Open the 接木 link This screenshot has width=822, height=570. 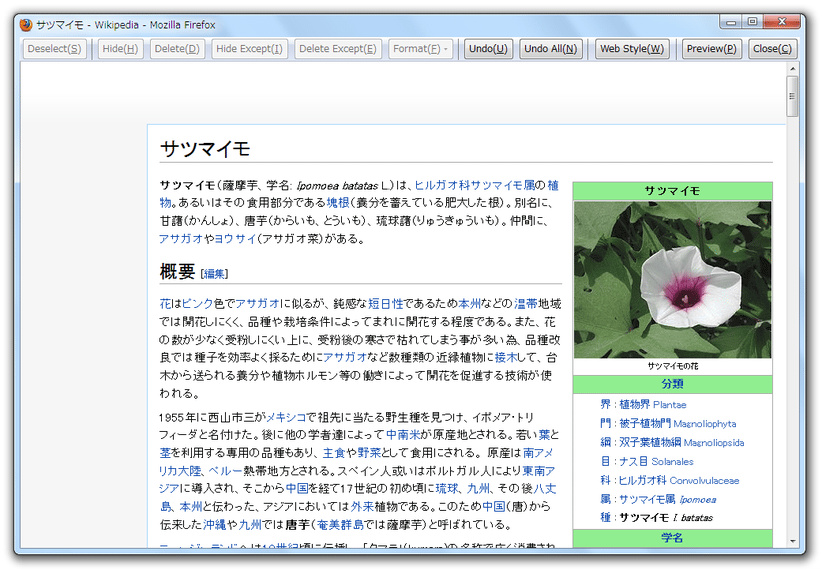tap(506, 358)
